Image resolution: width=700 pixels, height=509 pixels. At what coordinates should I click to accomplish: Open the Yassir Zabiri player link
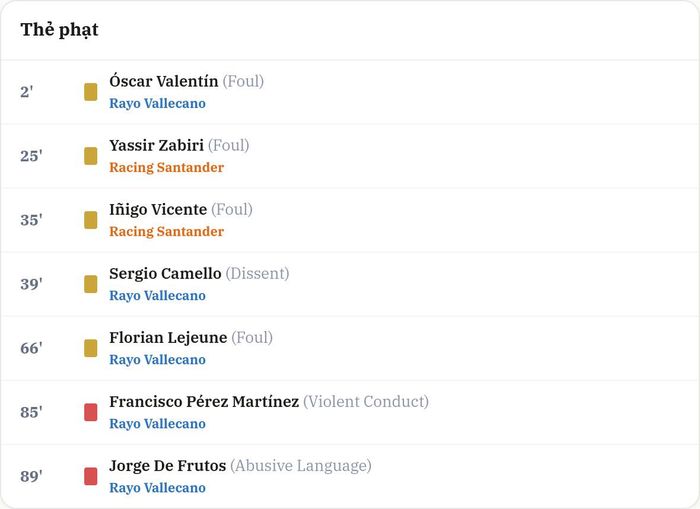point(156,146)
